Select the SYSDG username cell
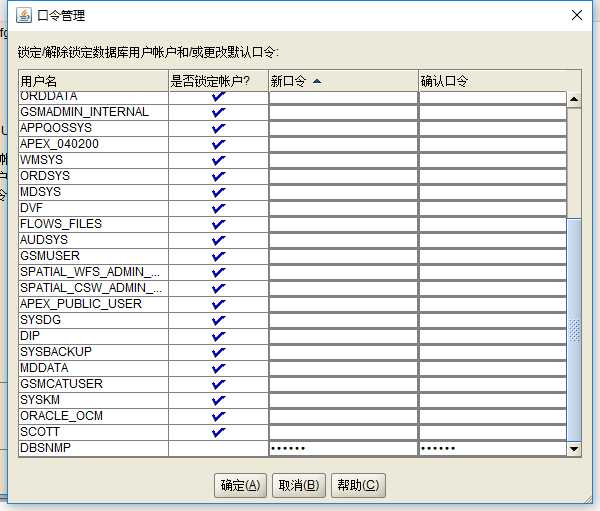600x511 pixels. (93, 320)
